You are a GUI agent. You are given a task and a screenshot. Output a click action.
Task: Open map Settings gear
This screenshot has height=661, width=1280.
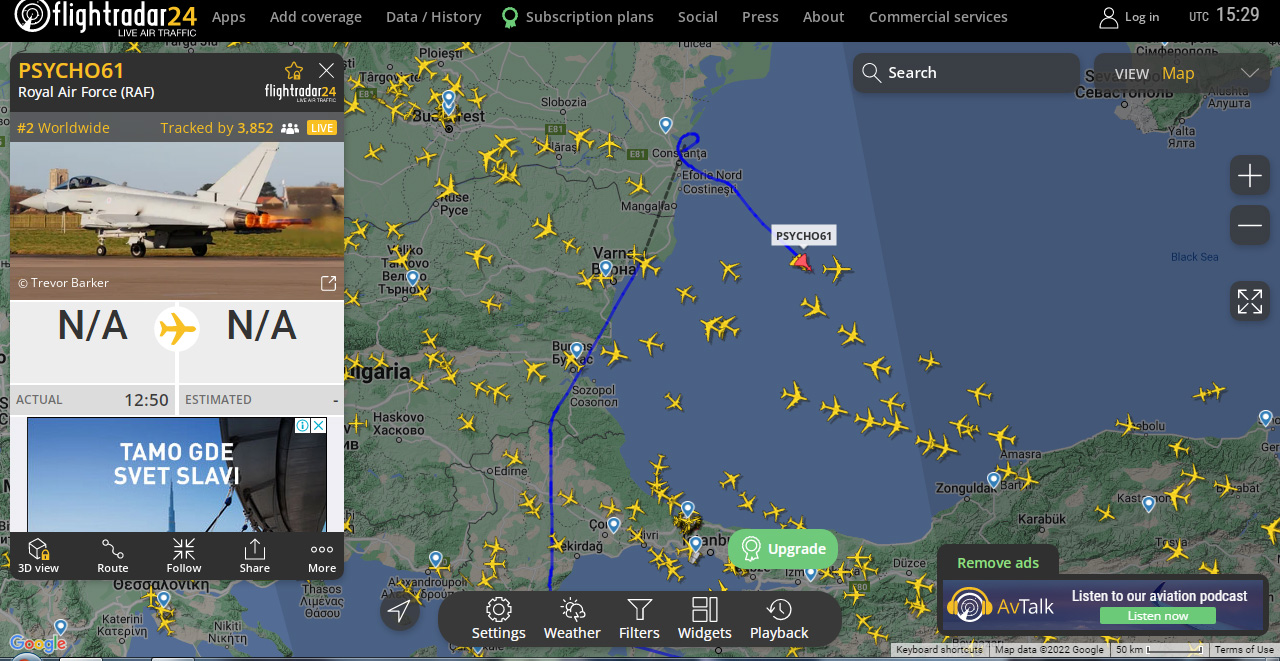click(x=498, y=619)
